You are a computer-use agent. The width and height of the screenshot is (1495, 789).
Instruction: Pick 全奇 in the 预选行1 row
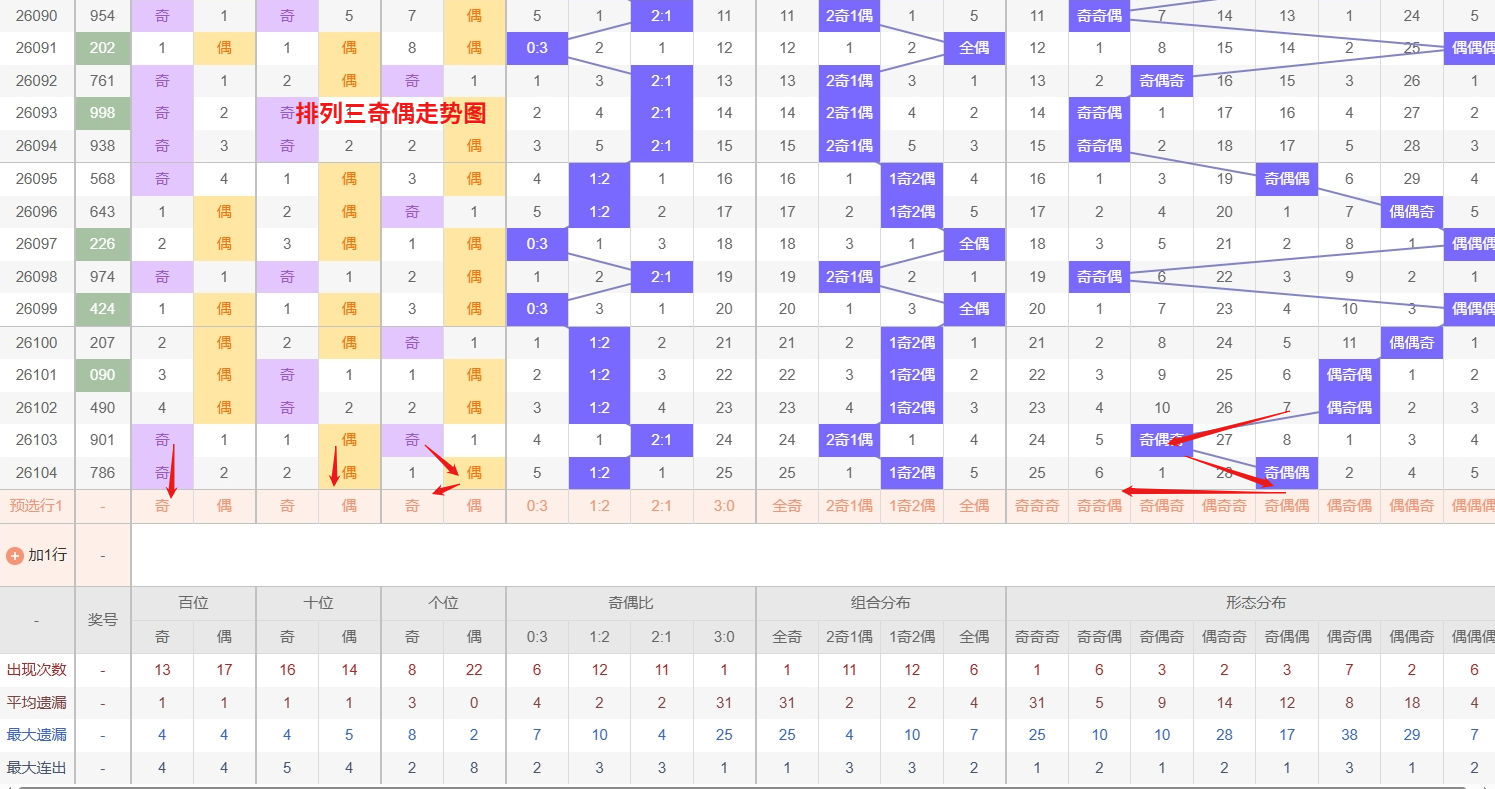pos(787,506)
